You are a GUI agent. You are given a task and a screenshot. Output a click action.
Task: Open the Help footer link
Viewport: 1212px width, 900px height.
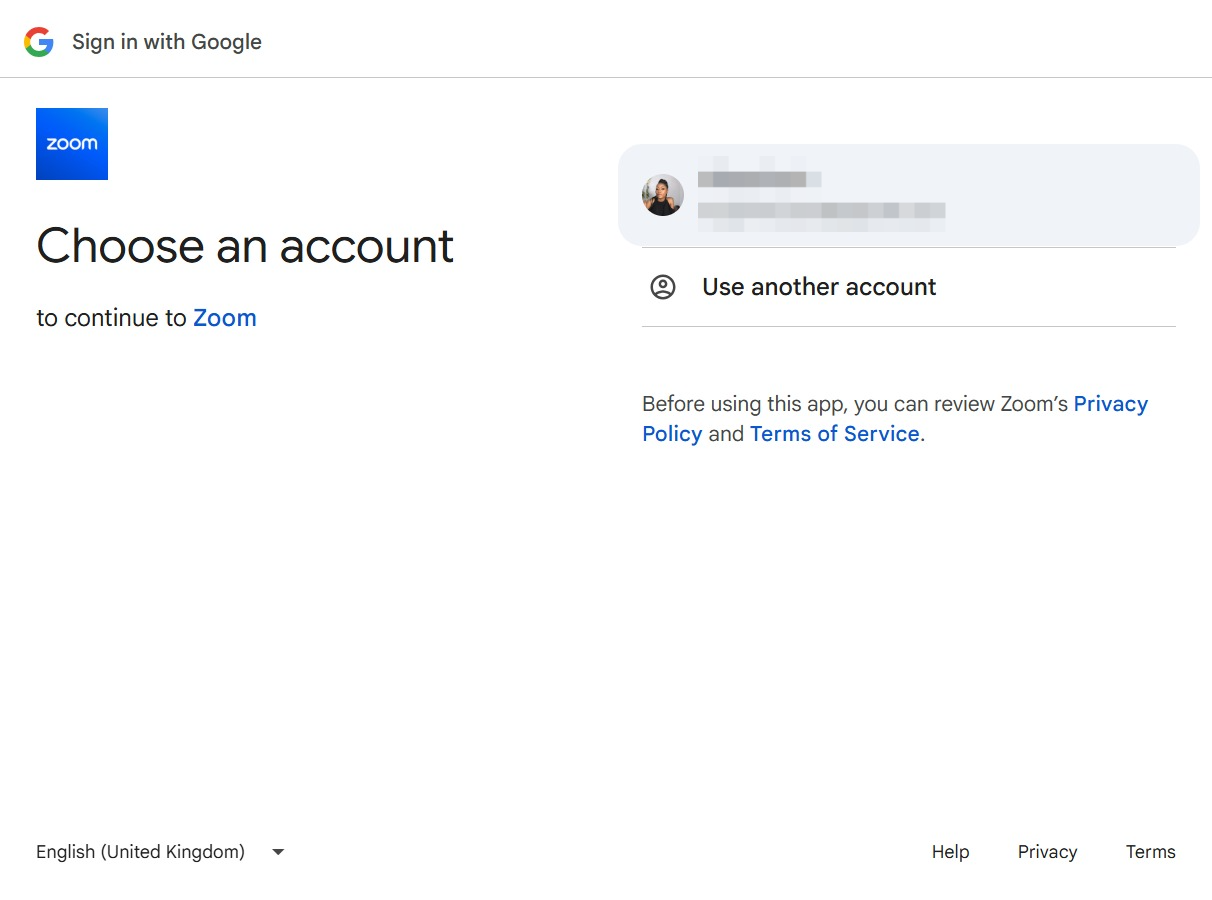coord(951,852)
